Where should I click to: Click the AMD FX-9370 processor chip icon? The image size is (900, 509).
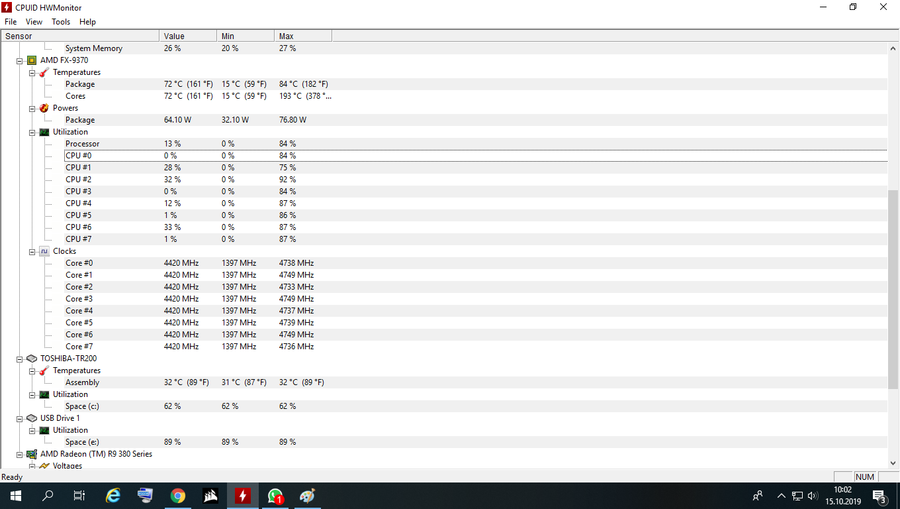click(x=32, y=60)
